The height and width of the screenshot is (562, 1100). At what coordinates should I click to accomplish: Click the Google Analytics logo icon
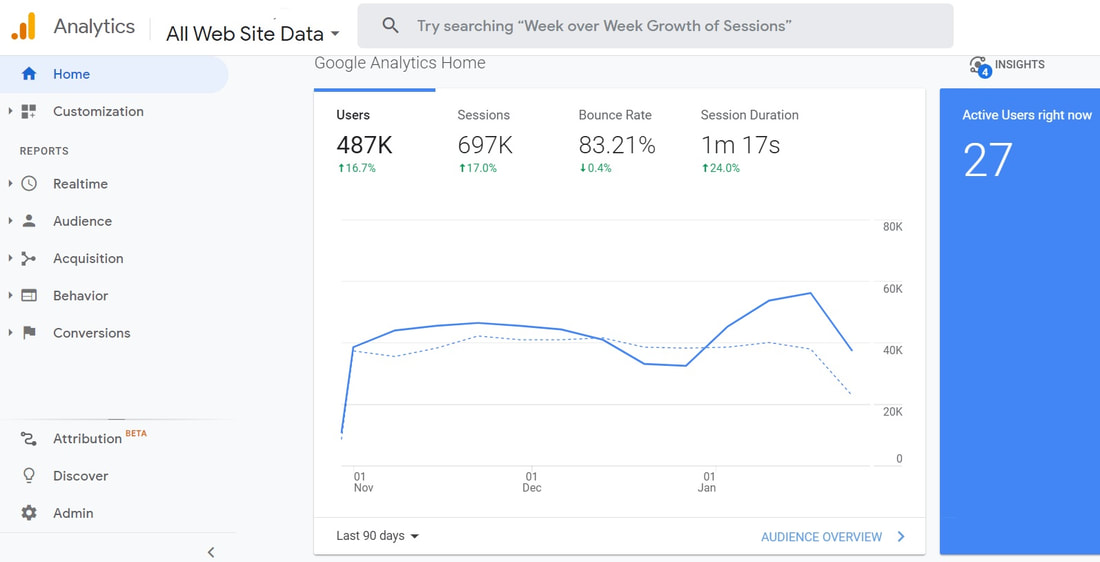click(x=23, y=27)
